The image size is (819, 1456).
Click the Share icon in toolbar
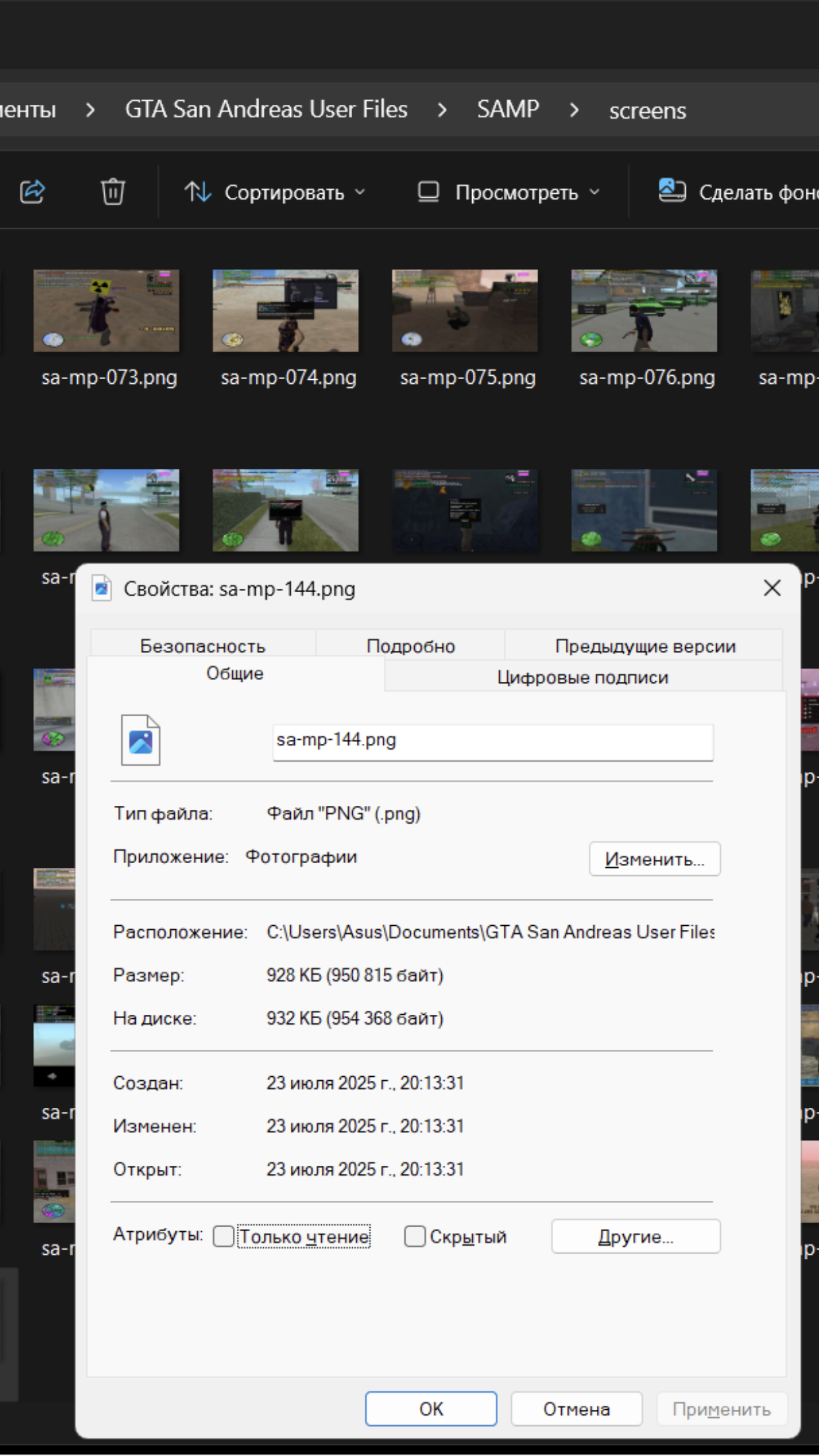32,192
